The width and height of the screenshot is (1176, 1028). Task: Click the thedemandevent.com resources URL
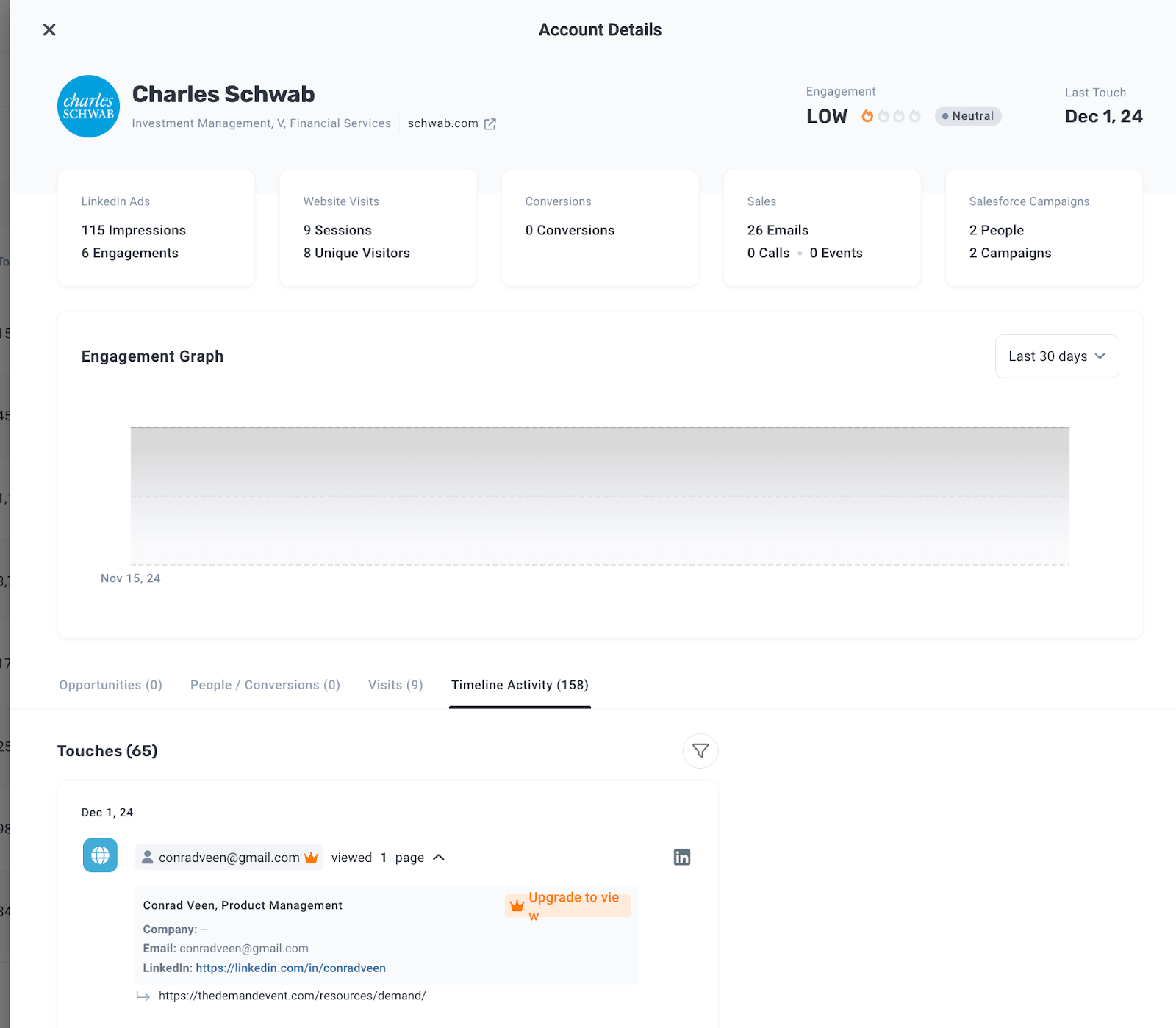[293, 996]
